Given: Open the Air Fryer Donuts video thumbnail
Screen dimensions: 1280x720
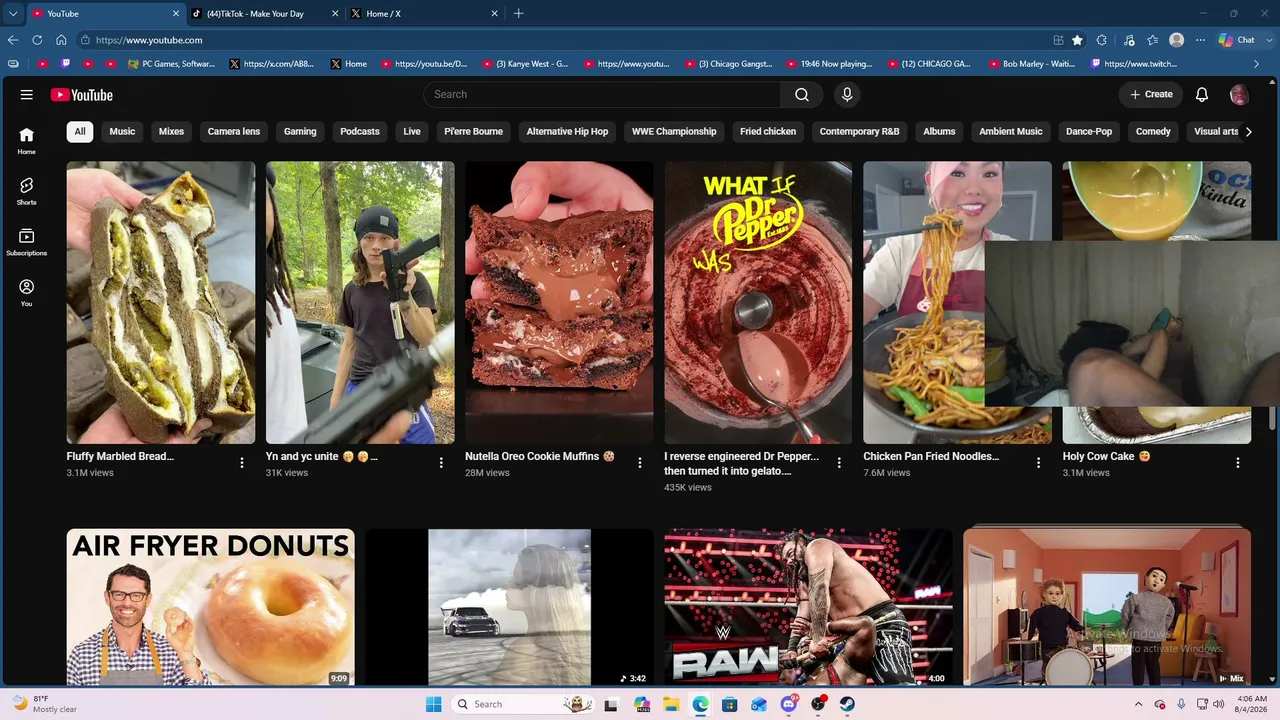Looking at the screenshot, I should 211,607.
